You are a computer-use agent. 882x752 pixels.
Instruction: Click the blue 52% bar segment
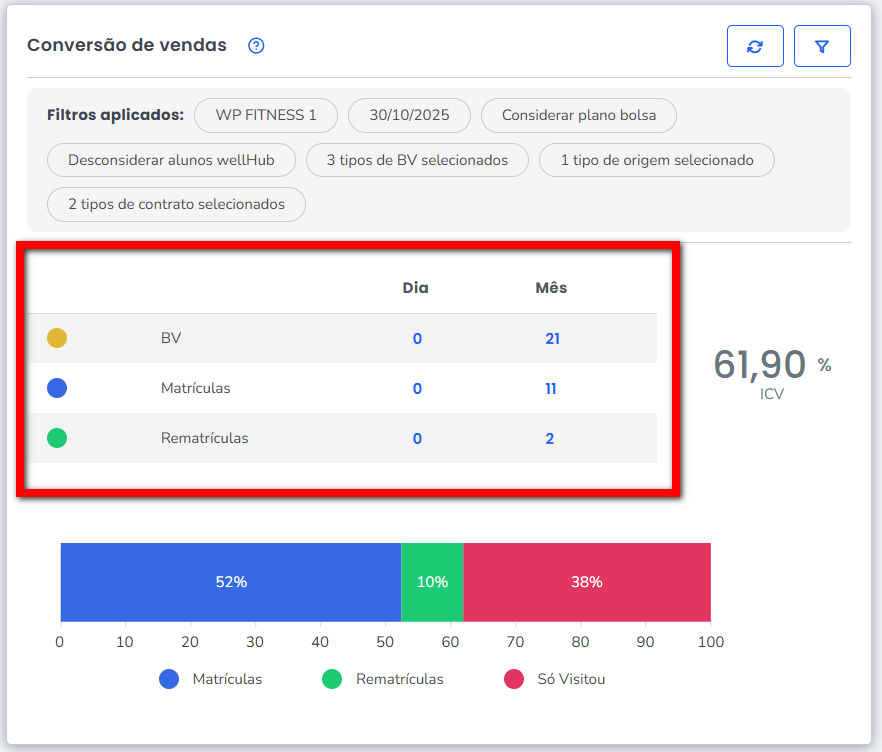(x=231, y=582)
